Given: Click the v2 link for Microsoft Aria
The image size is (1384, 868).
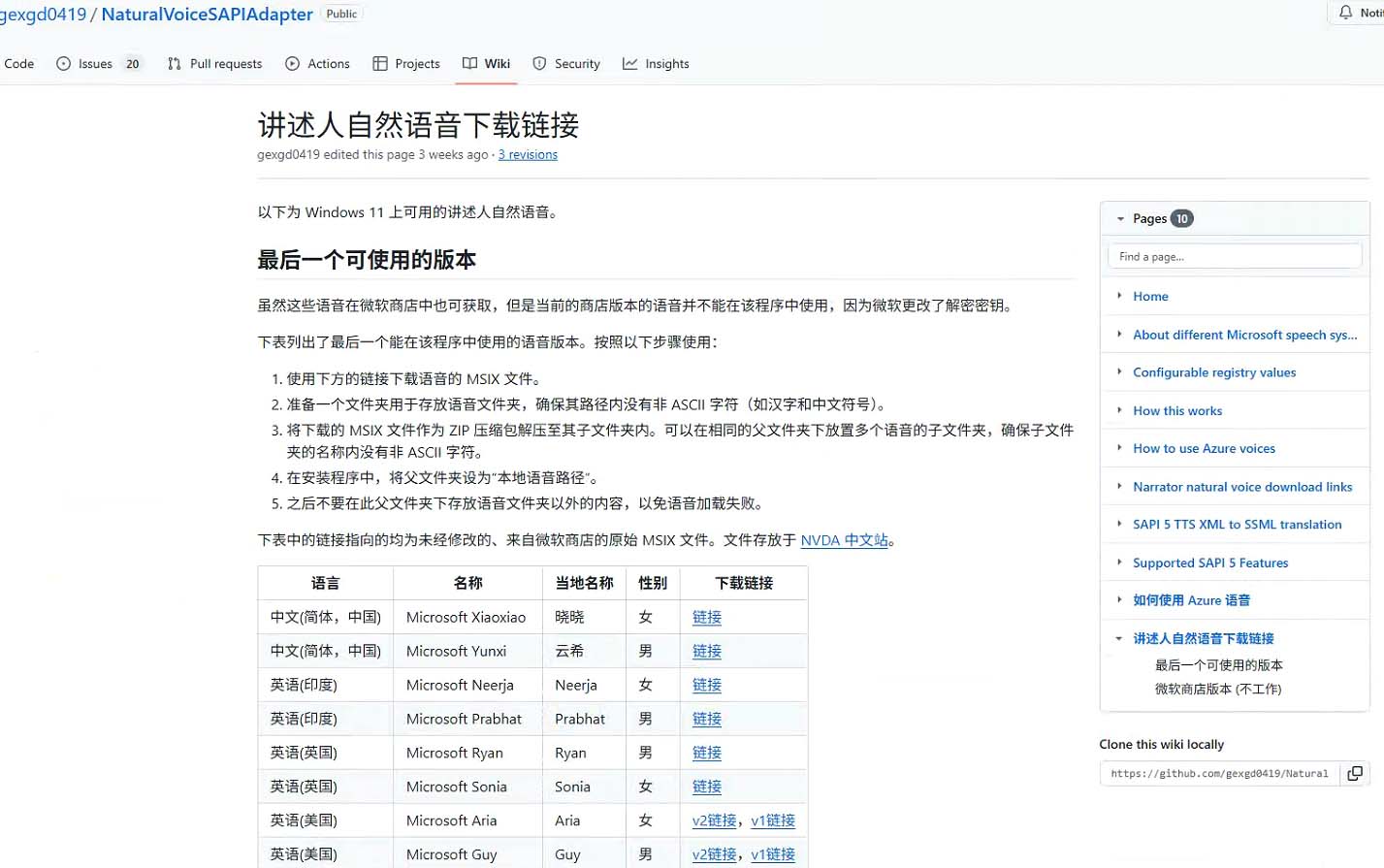Looking at the screenshot, I should (x=714, y=820).
